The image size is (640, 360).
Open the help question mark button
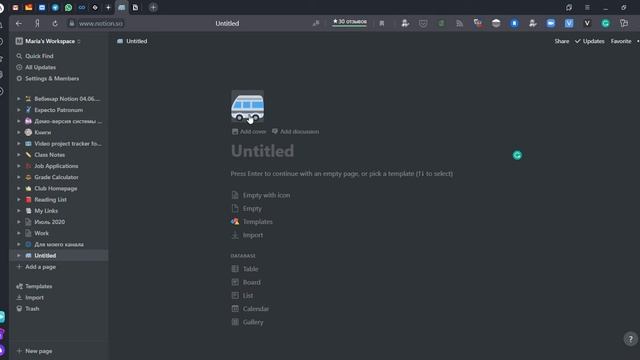(x=630, y=338)
